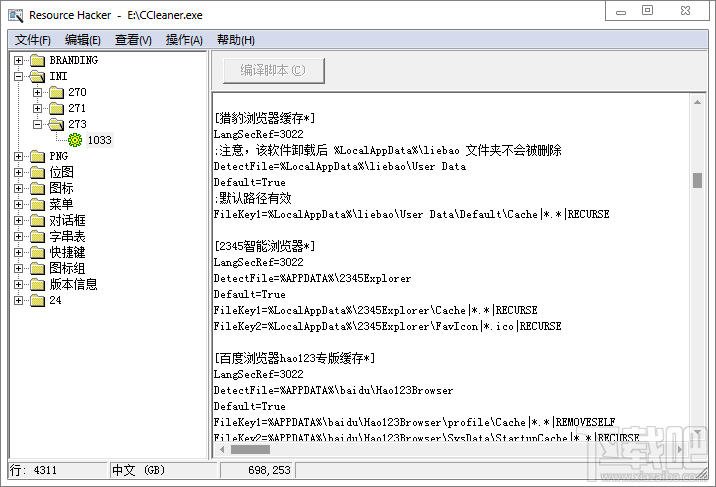Viewport: 716px width, 487px height.
Task: Expand the 字串表 node
Action: 18,236
